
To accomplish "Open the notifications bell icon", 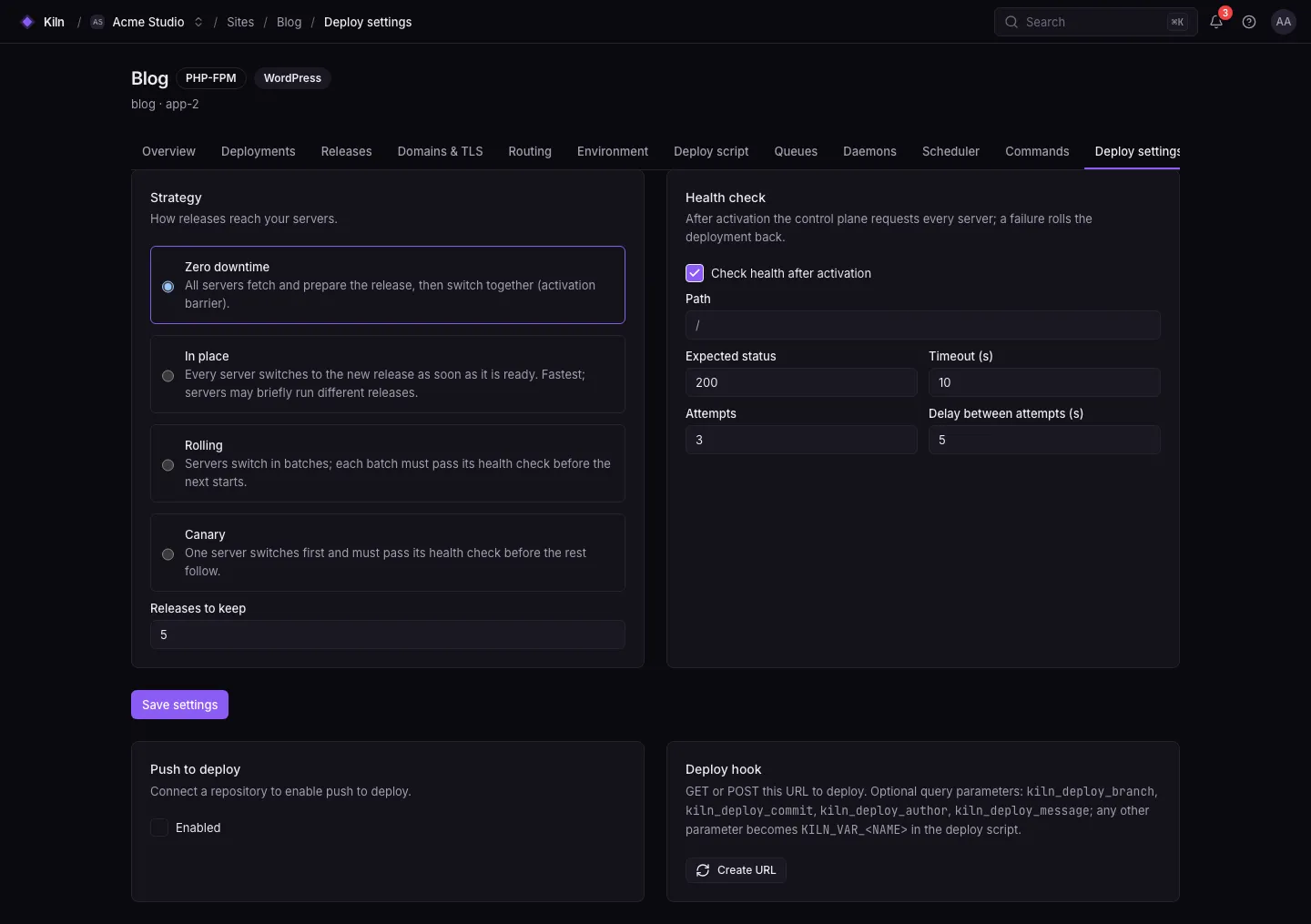I will (x=1216, y=22).
